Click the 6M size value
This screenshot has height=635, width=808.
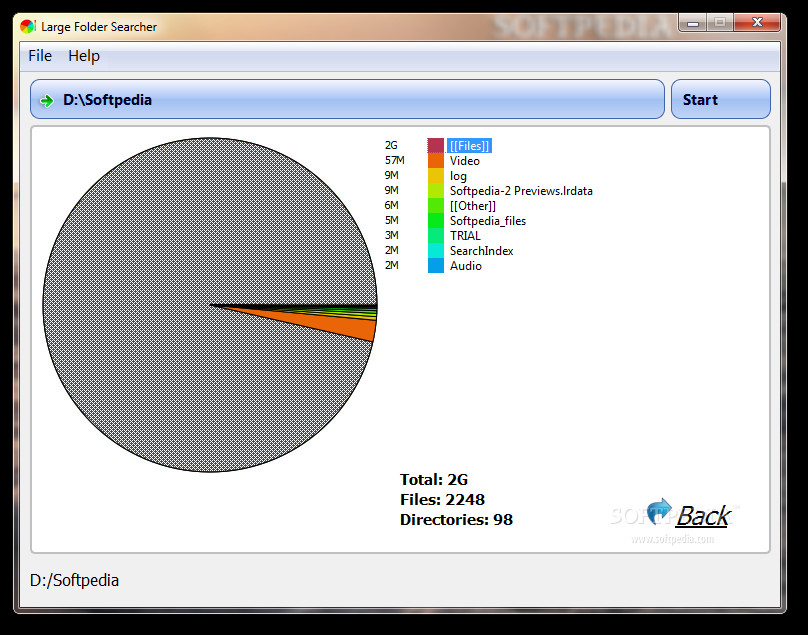pos(392,205)
